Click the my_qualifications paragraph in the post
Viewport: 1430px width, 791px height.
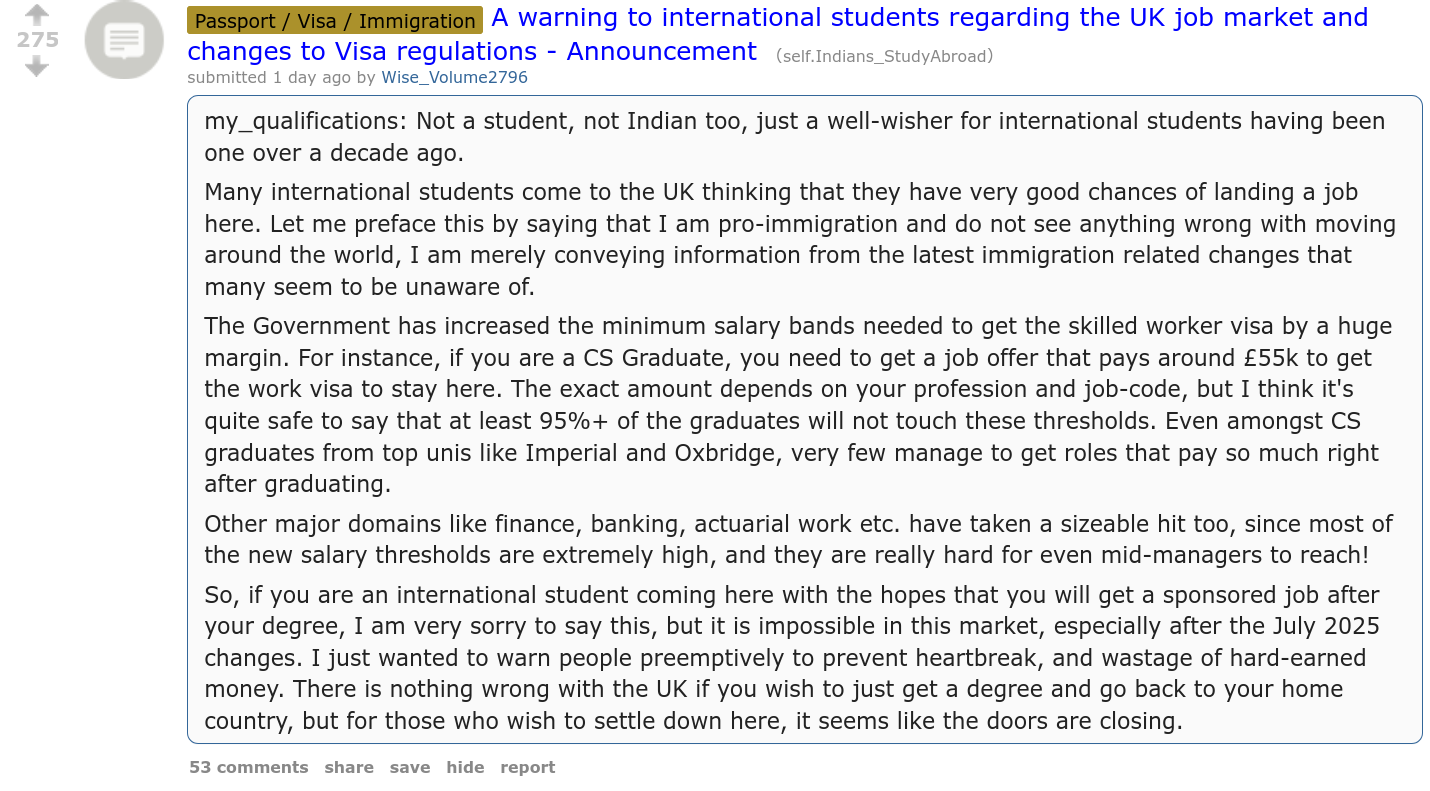pos(794,137)
